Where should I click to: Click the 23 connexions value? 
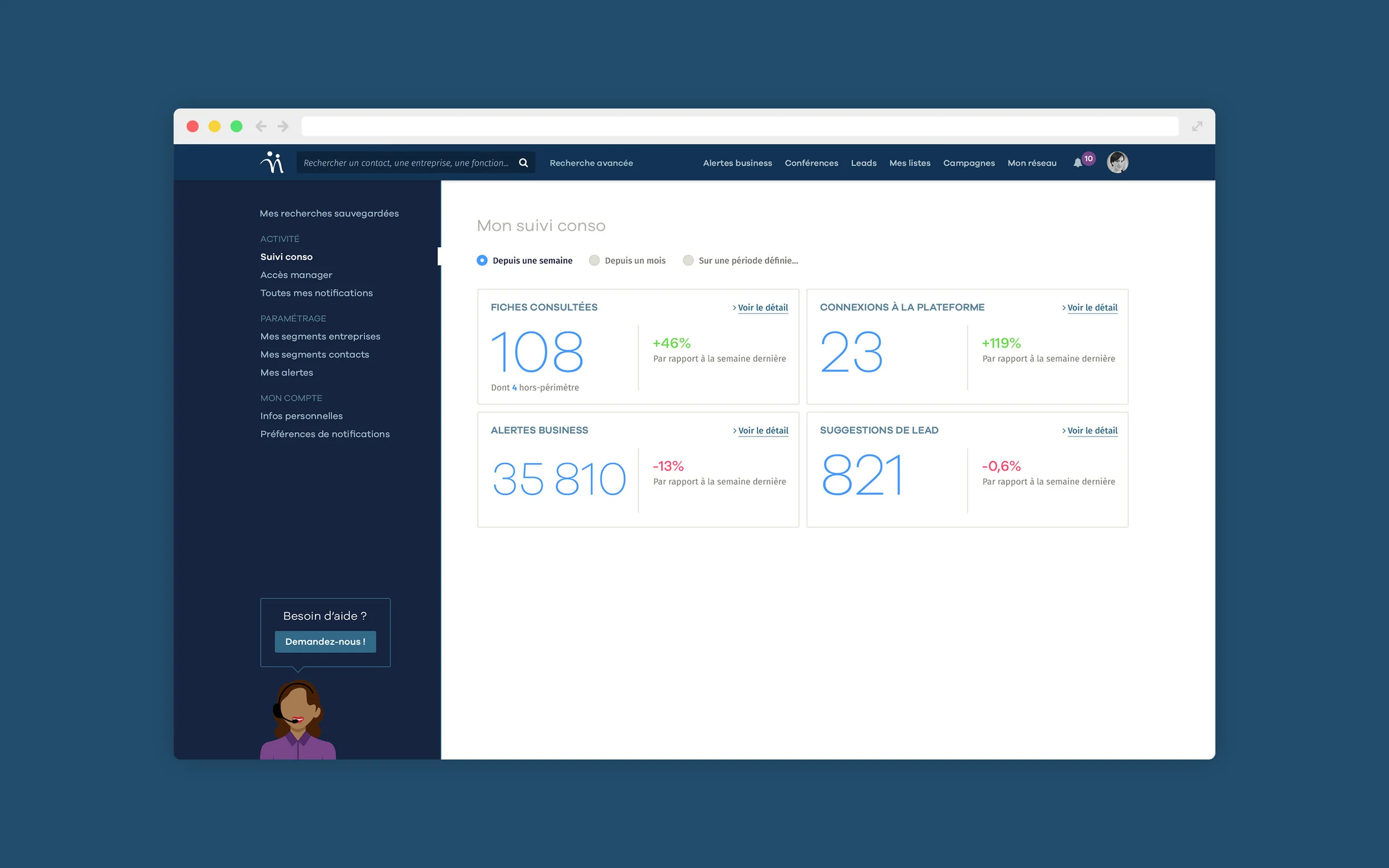click(851, 352)
